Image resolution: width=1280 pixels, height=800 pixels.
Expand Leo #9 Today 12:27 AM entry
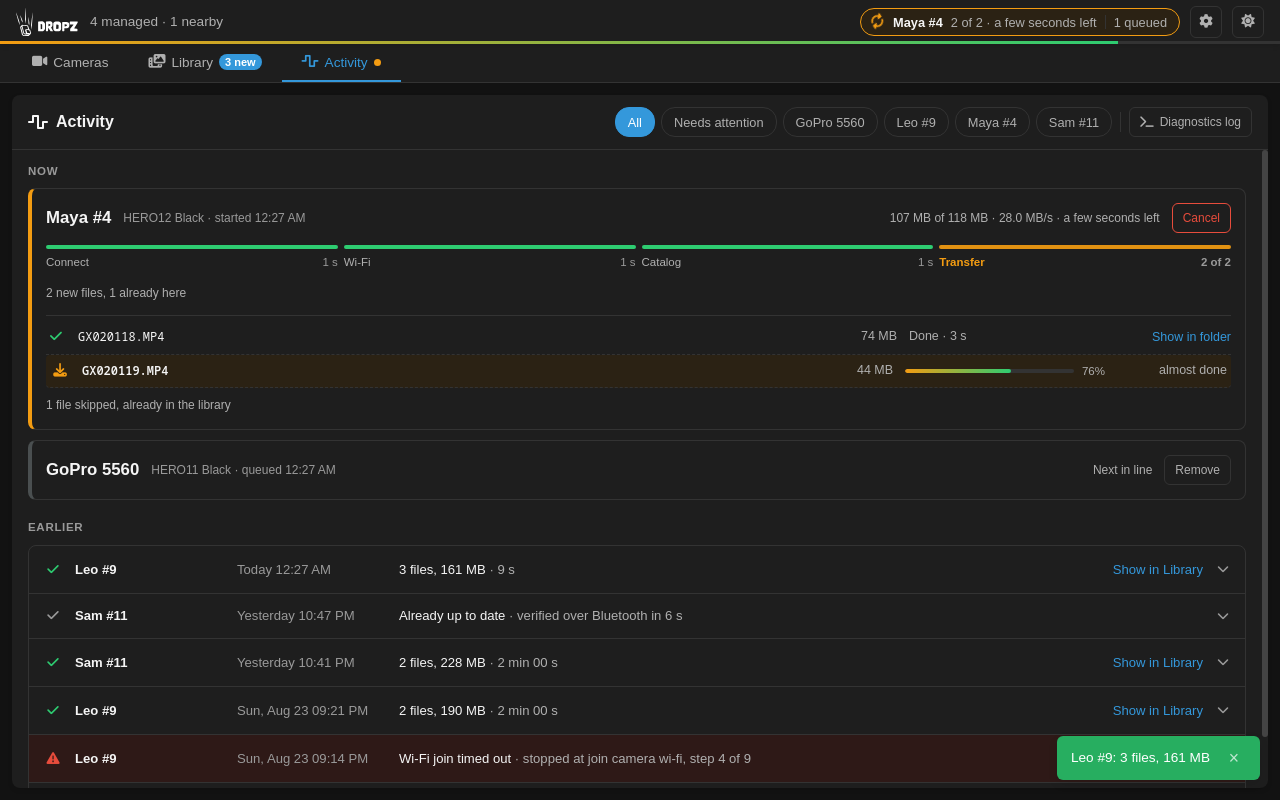point(1223,569)
